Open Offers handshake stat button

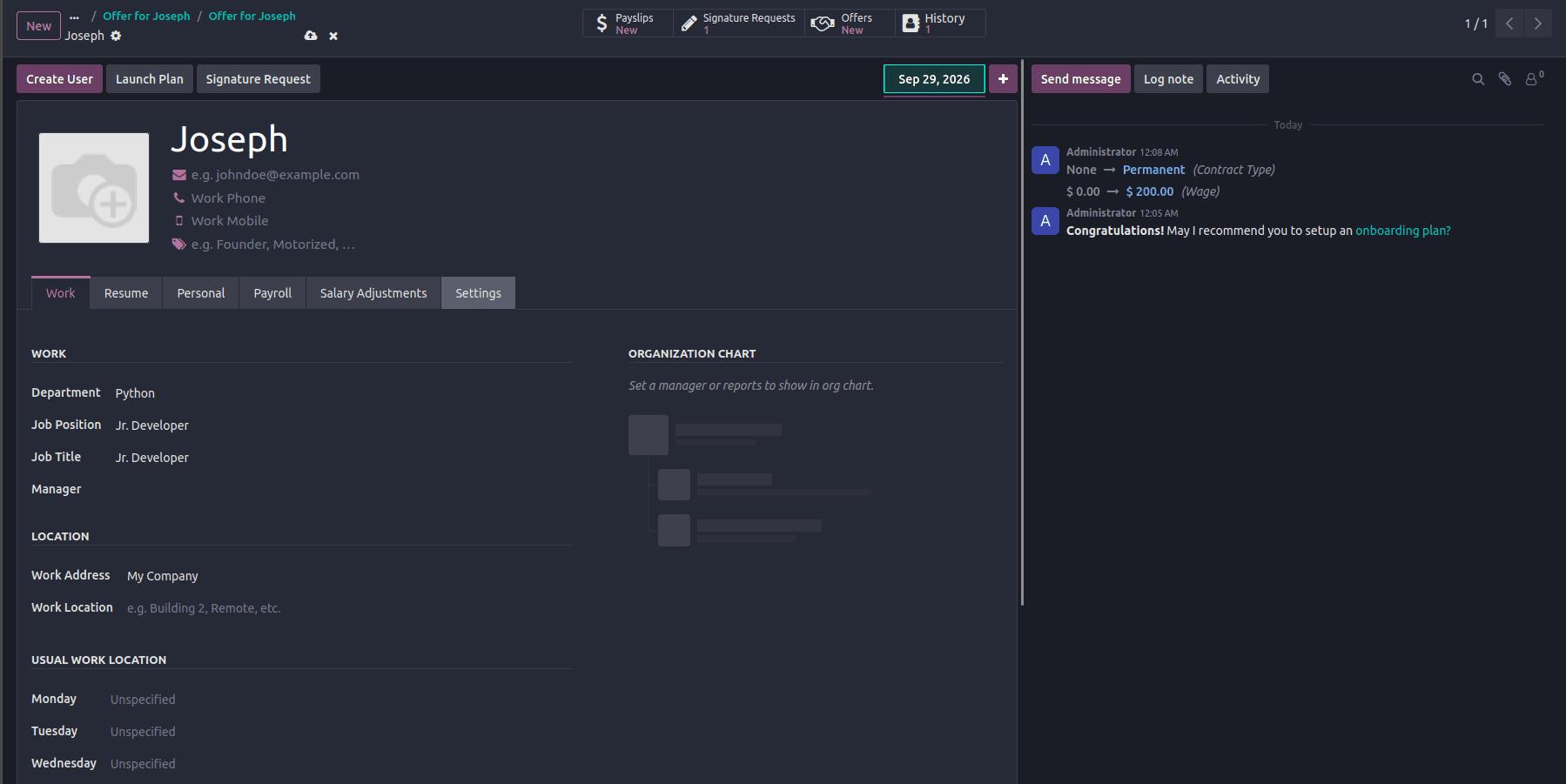pyautogui.click(x=850, y=23)
